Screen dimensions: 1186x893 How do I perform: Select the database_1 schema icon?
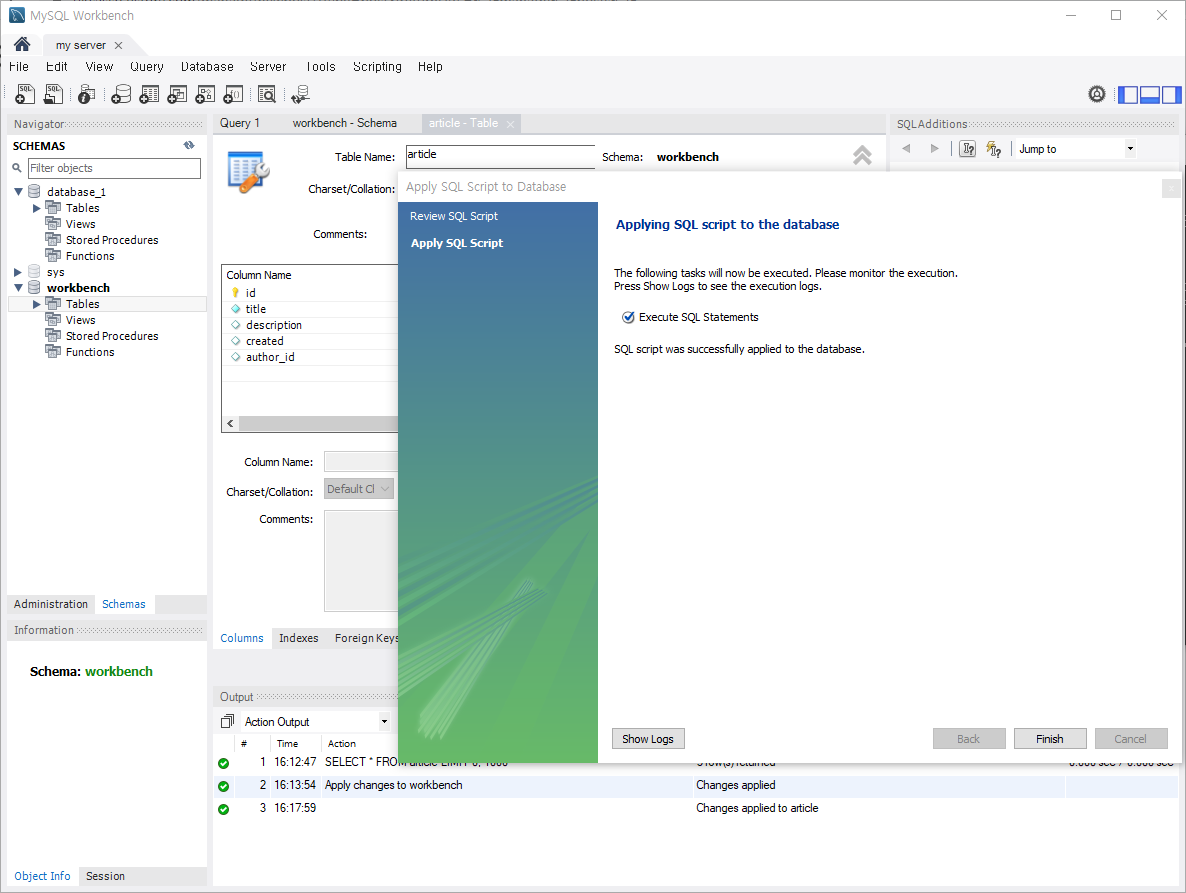(34, 191)
